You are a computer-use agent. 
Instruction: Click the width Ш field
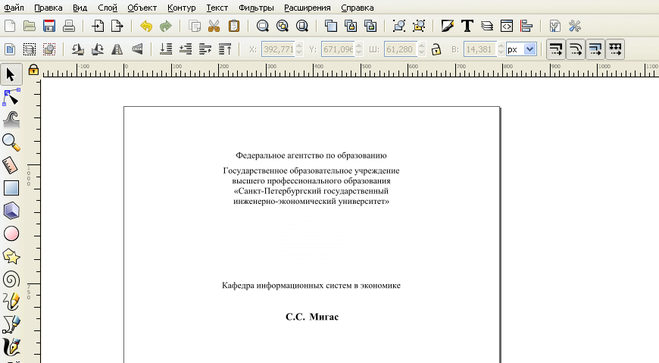pyautogui.click(x=400, y=49)
